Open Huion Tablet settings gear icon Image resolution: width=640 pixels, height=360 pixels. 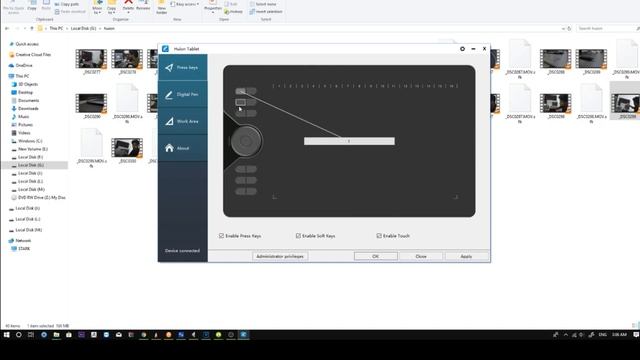pos(462,49)
